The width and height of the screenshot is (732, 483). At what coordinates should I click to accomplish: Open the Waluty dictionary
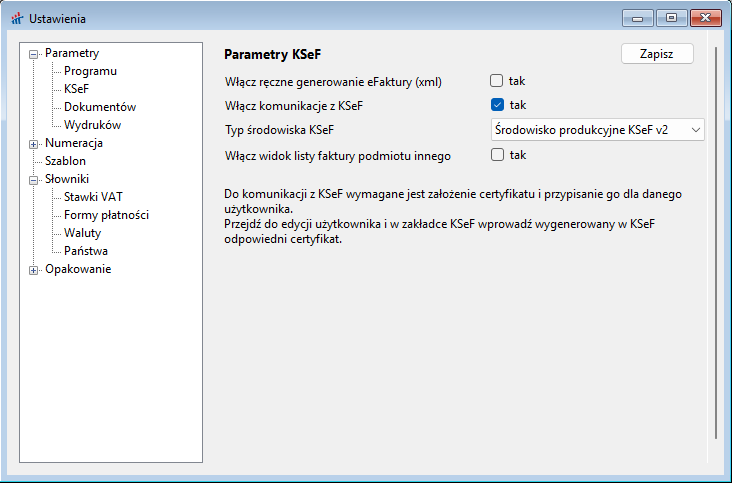tap(82, 233)
